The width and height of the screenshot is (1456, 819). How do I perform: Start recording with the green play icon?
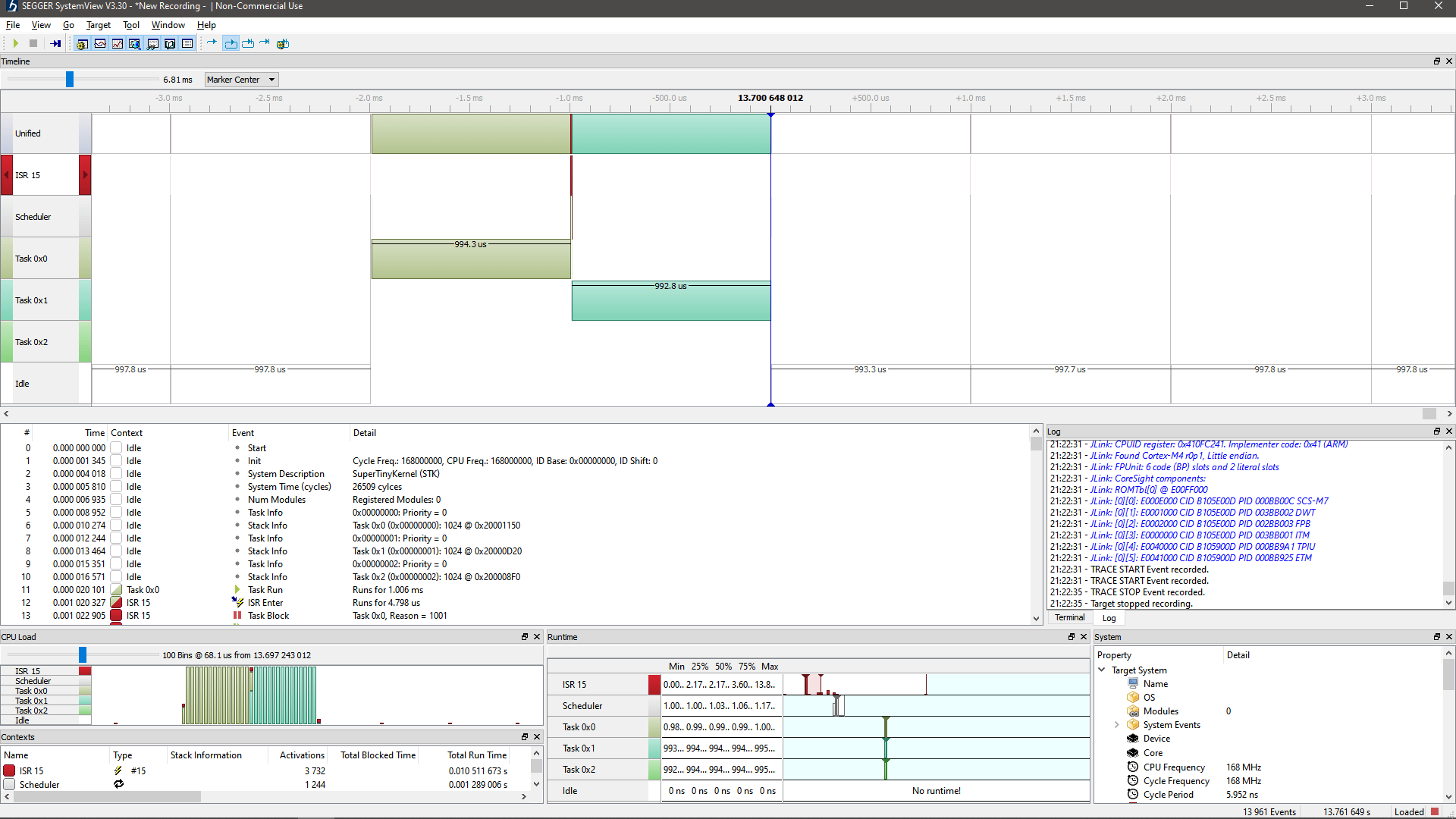15,43
